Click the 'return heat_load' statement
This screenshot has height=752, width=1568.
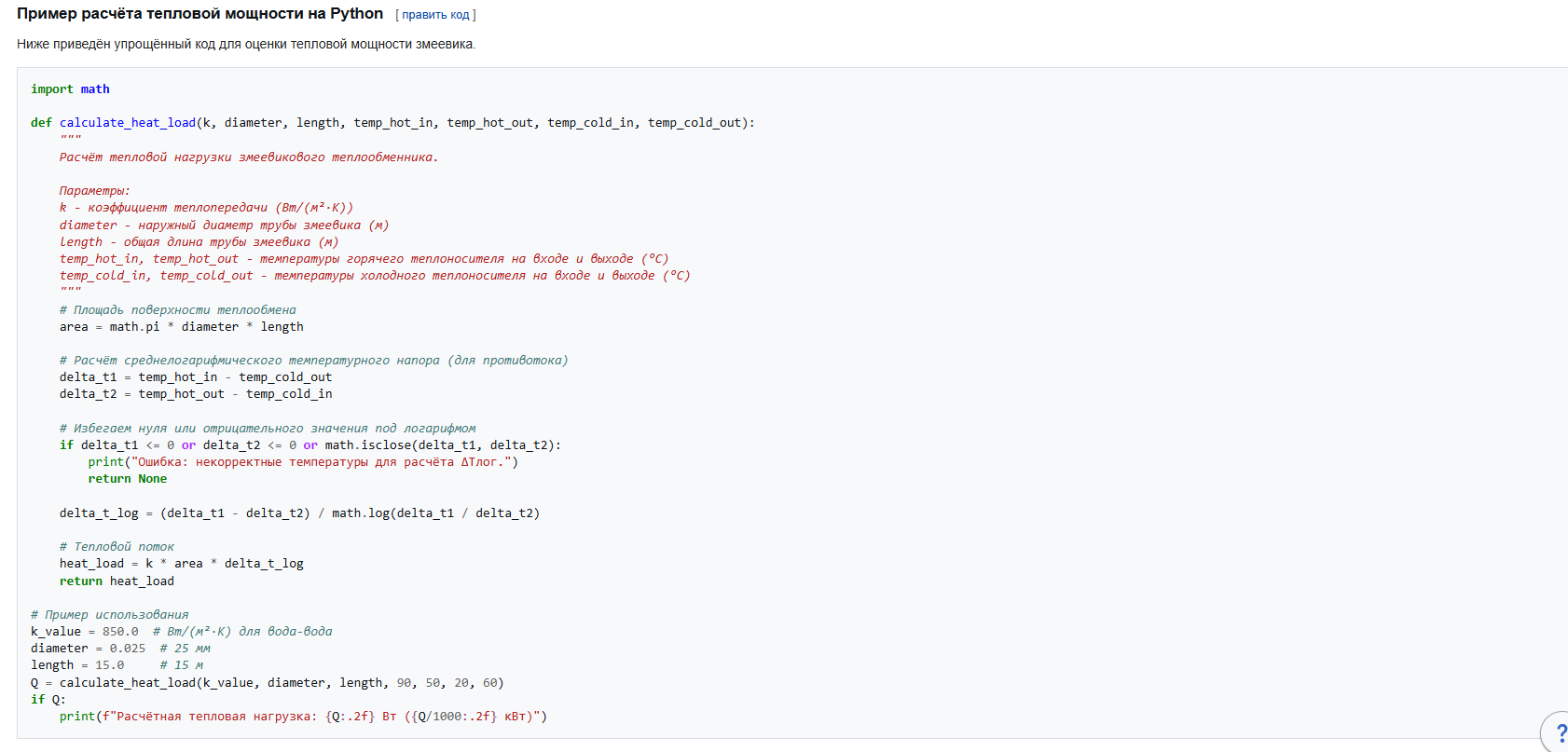(117, 581)
